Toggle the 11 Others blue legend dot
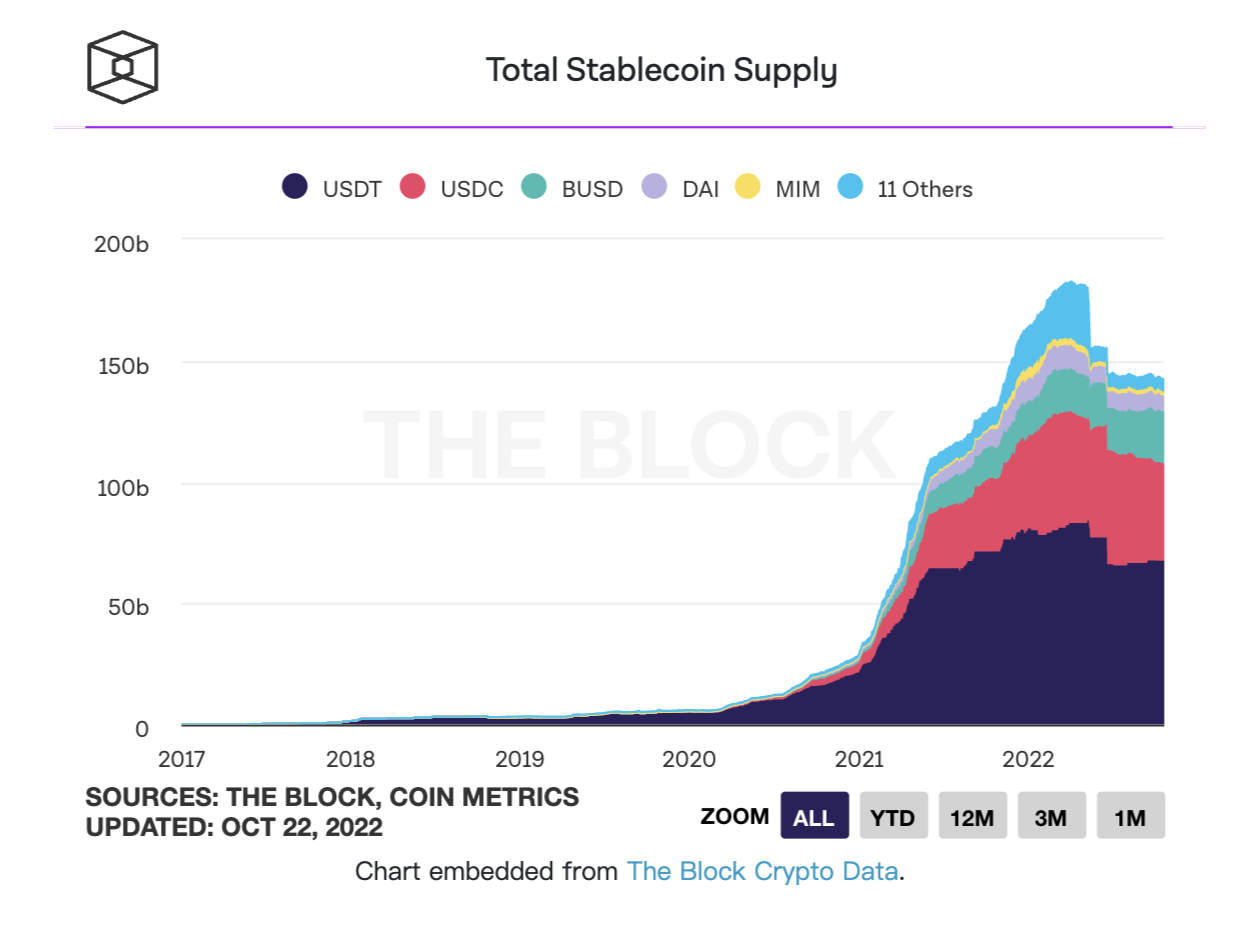The image size is (1238, 932). click(x=850, y=187)
